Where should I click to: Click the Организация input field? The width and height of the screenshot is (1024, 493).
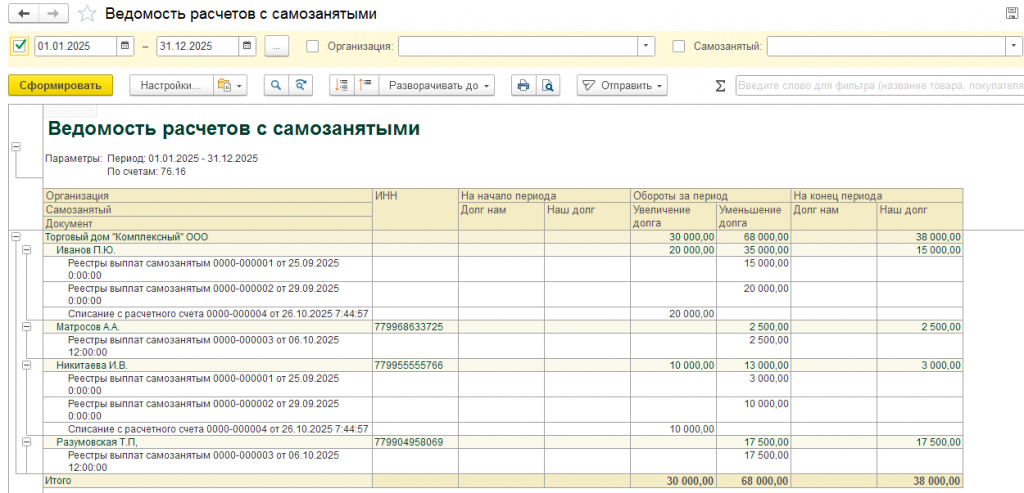tap(518, 46)
